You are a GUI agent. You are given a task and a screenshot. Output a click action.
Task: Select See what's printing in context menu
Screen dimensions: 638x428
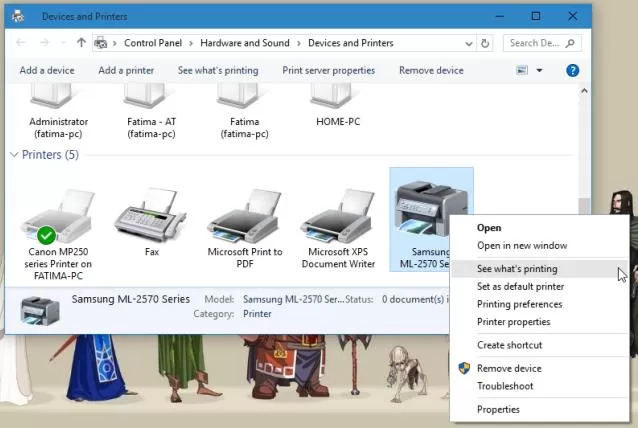tap(539, 269)
